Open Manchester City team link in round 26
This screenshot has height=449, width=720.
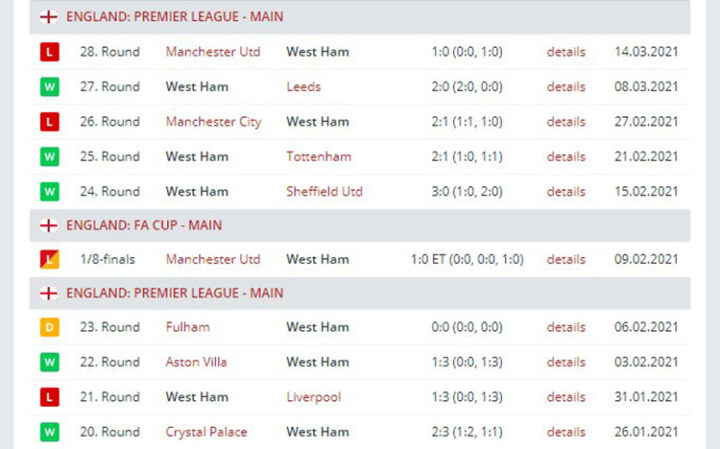point(213,122)
